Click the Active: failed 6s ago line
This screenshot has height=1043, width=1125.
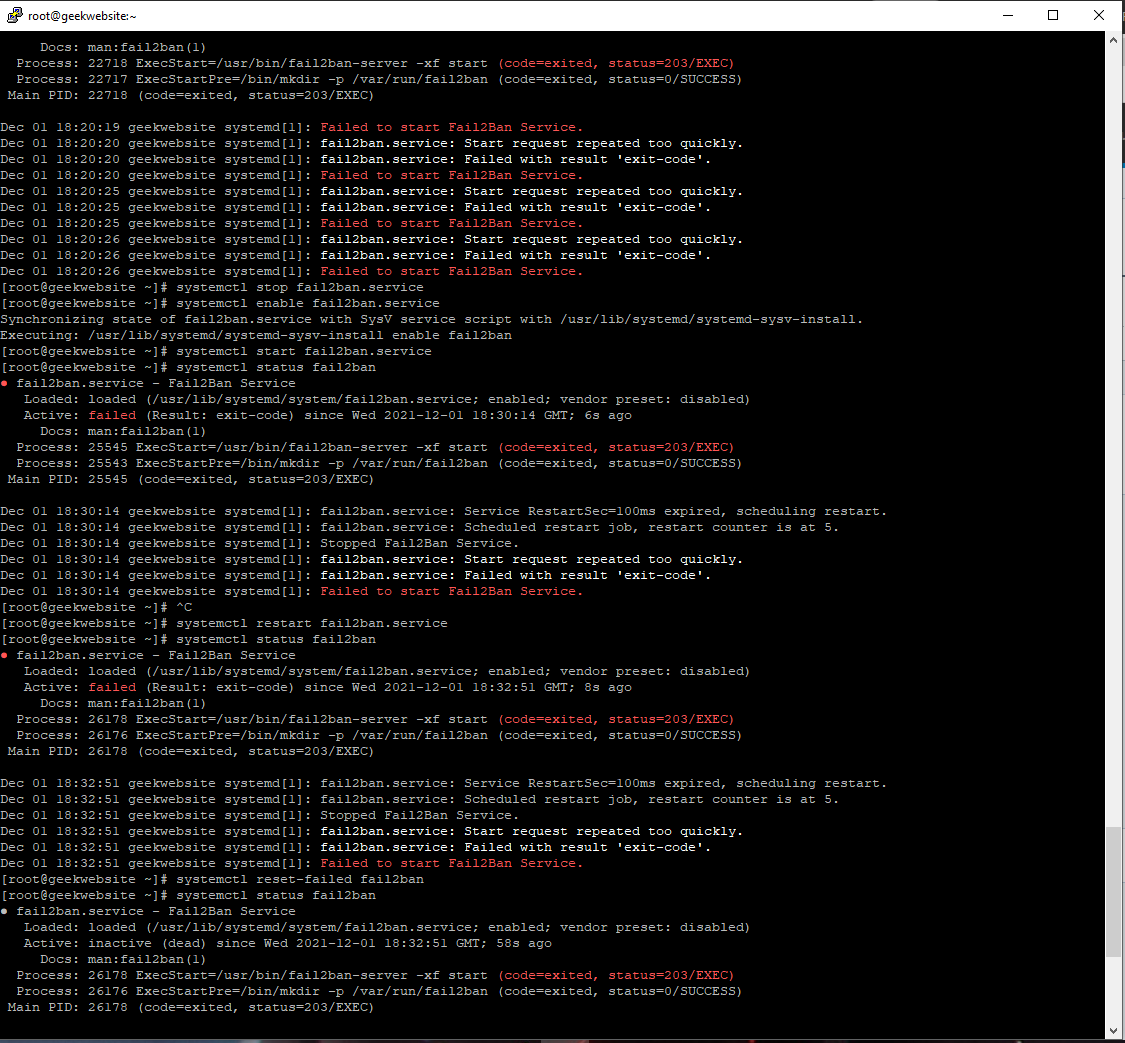[x=328, y=415]
